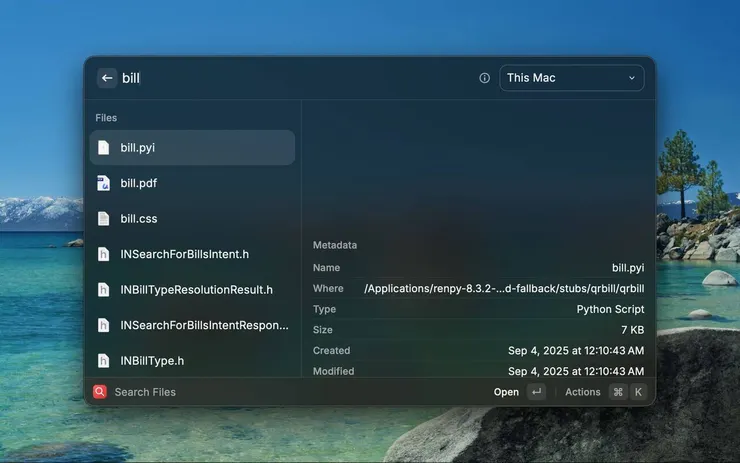Click the INBillType.h header icon
This screenshot has width=740, height=463.
tap(103, 361)
